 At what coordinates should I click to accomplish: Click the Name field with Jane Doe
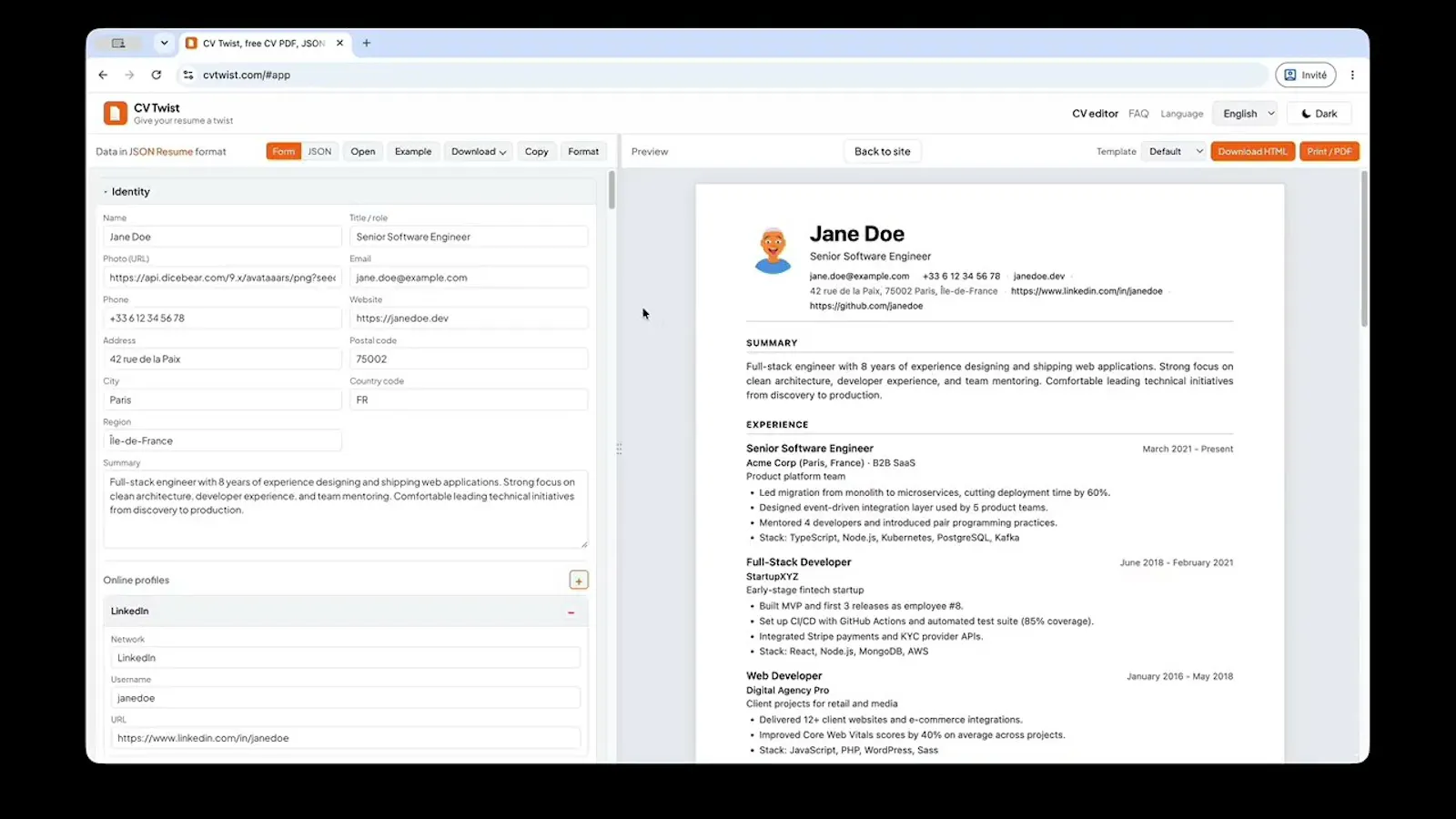[x=222, y=237]
